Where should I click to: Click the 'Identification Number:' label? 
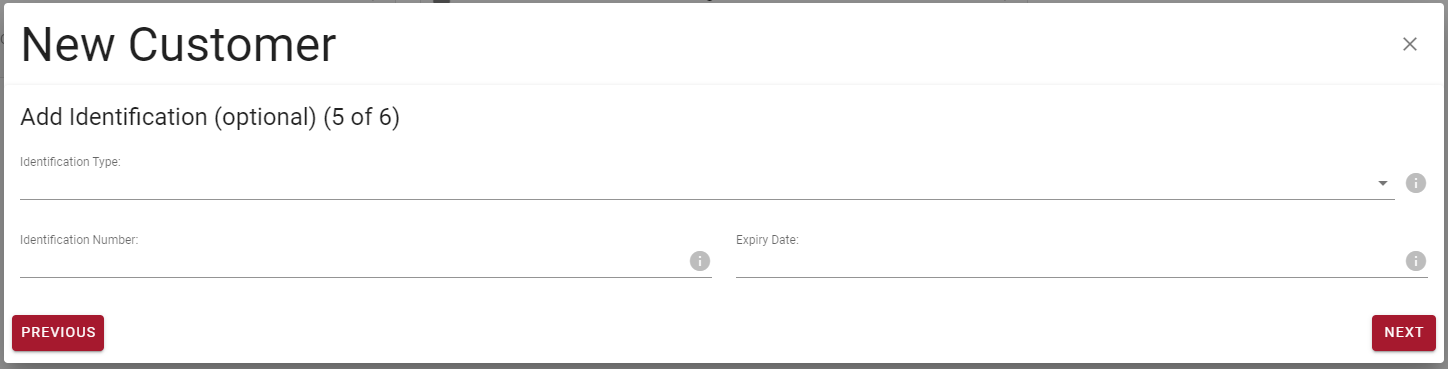(79, 240)
